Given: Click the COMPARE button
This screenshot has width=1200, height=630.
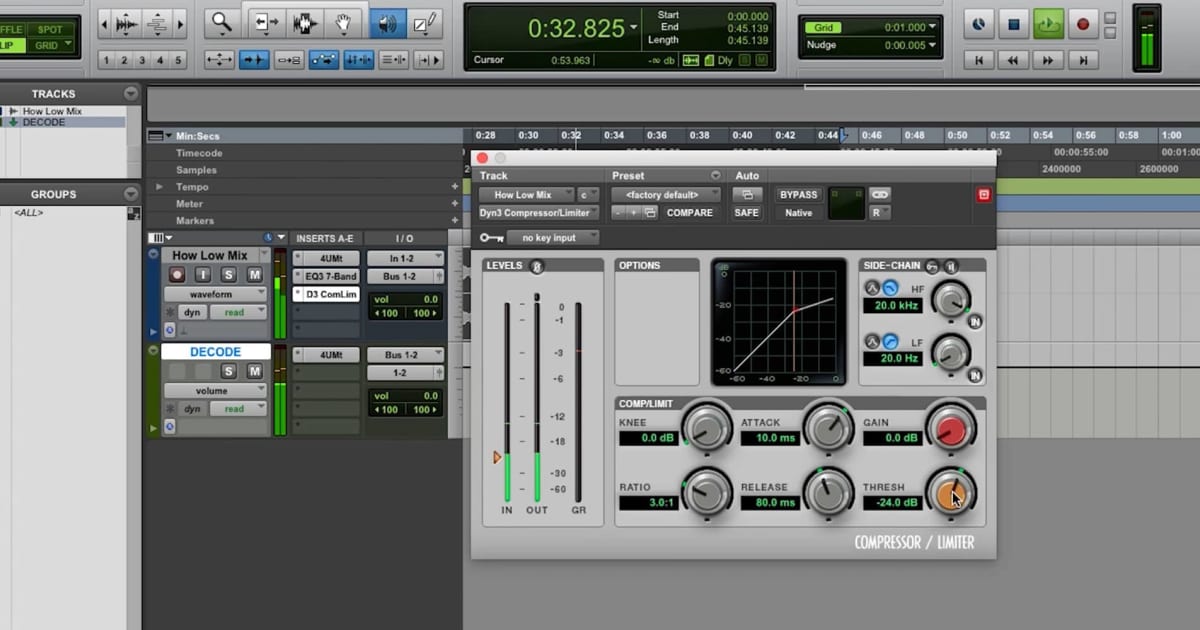Looking at the screenshot, I should (689, 212).
